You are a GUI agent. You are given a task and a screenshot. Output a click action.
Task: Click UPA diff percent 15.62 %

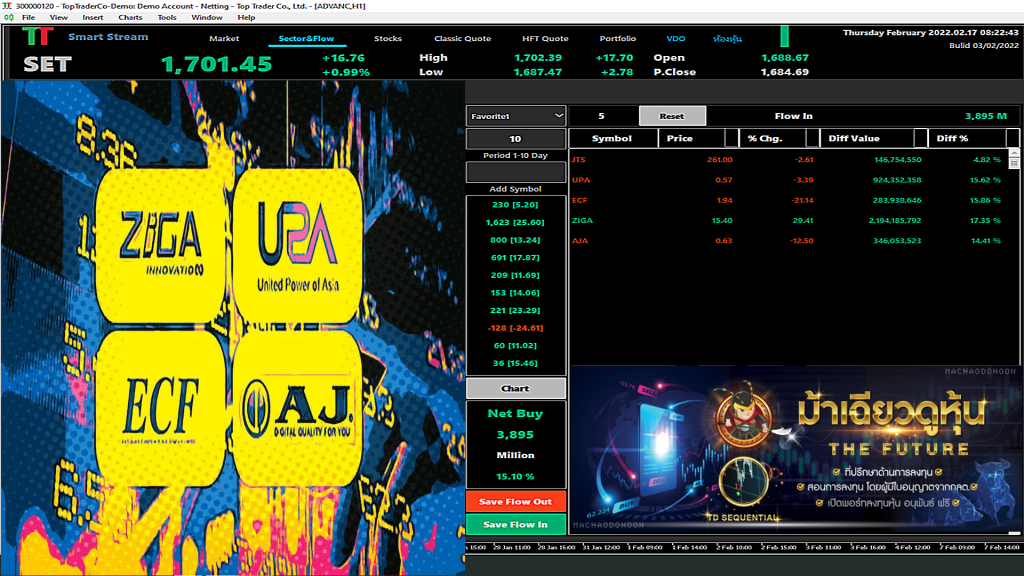pos(985,180)
